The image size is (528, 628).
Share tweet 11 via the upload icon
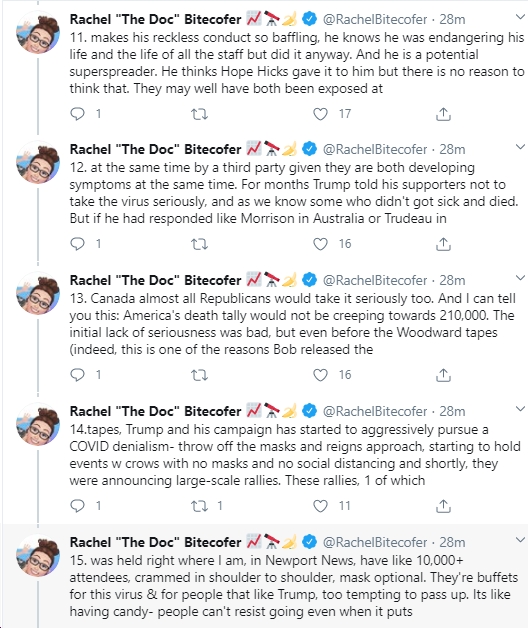tap(443, 114)
